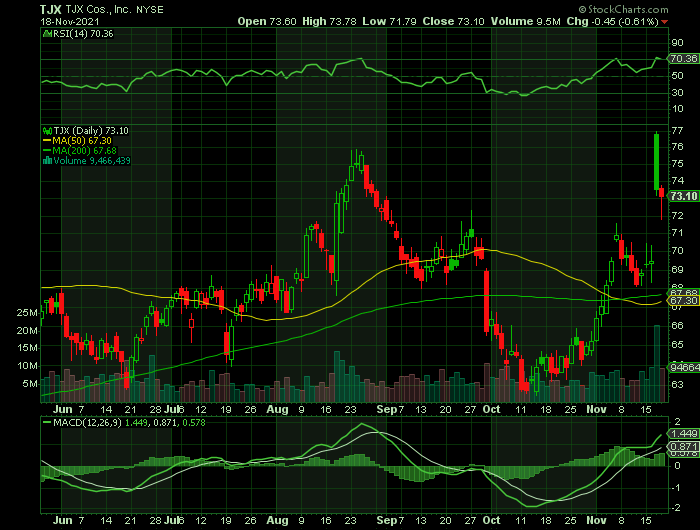Viewport: 700px width, 530px height.
Task: Click the 0.871 MACD signal tag
Action: [683, 447]
